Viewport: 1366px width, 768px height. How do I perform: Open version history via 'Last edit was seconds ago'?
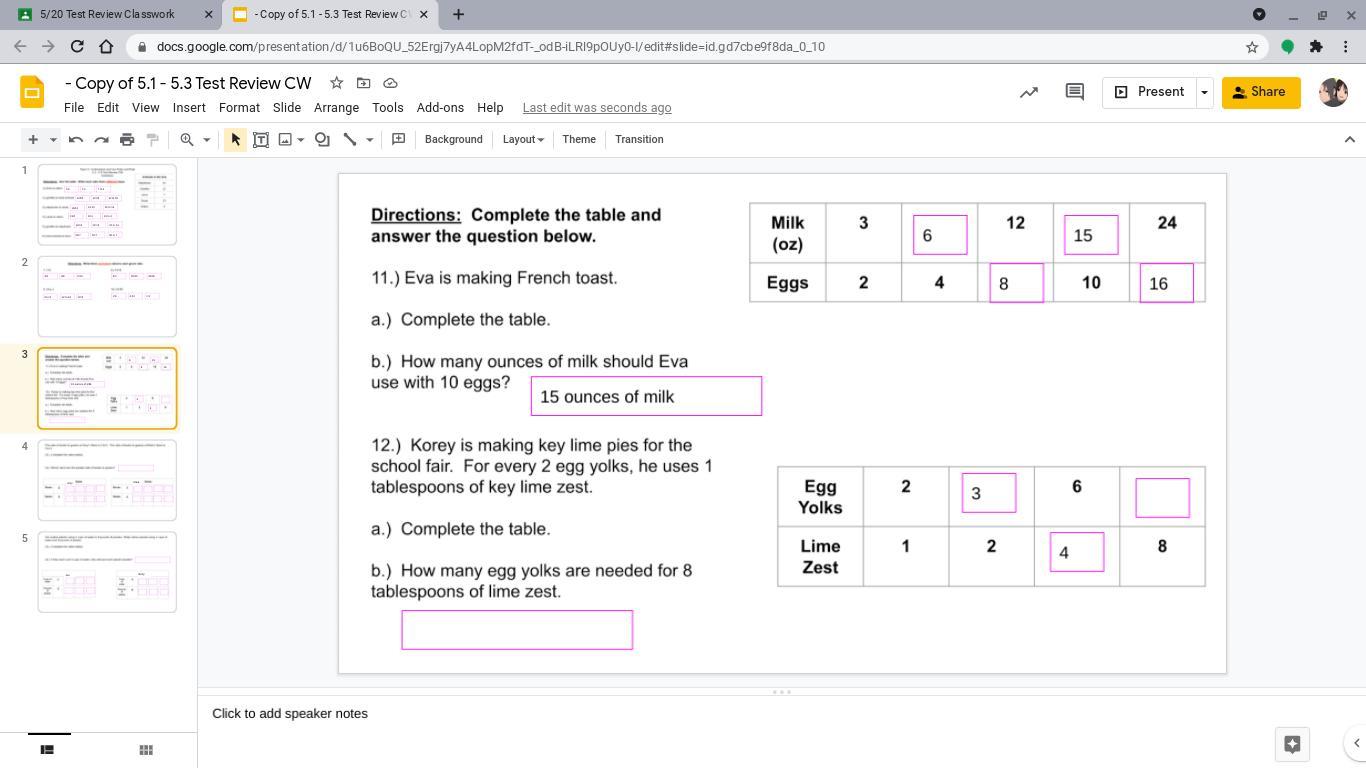[x=597, y=108]
